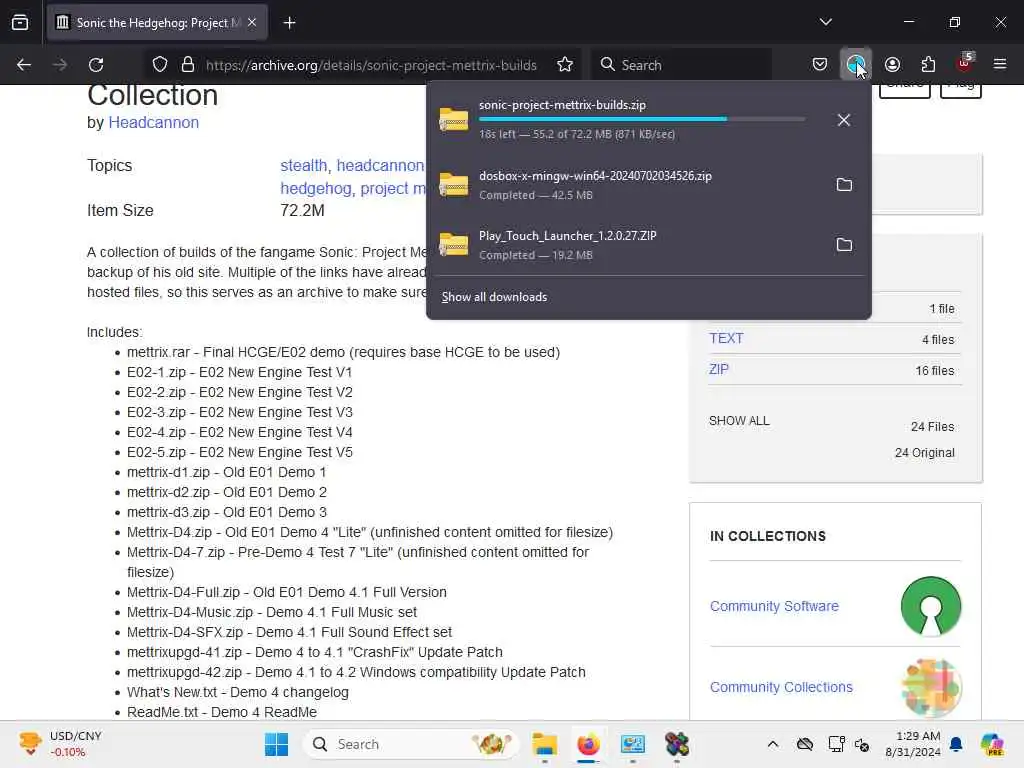This screenshot has height=768, width=1024.
Task: Select the ReadMe.txt list entry
Action: (x=222, y=712)
